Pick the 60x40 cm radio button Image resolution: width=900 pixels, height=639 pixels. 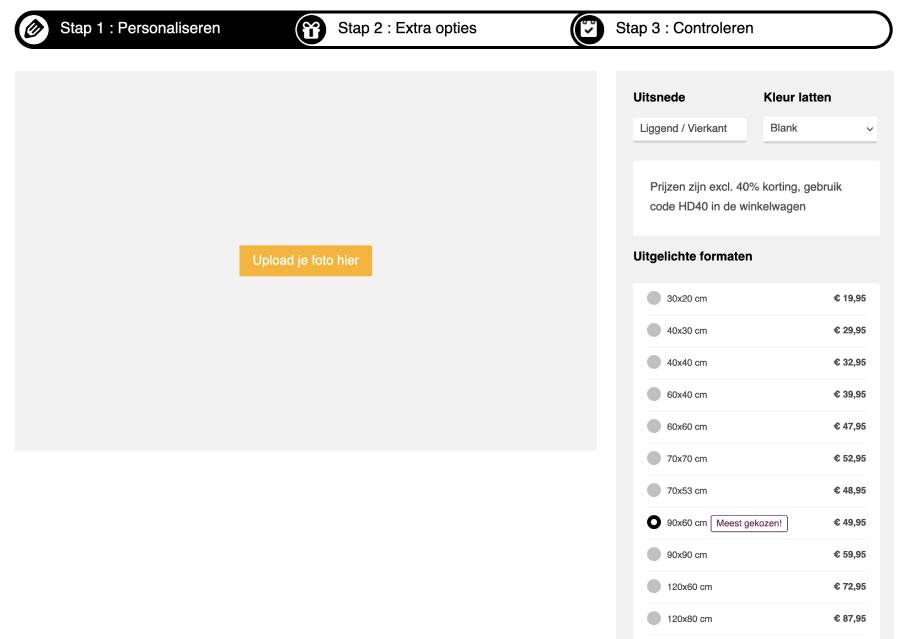654,394
